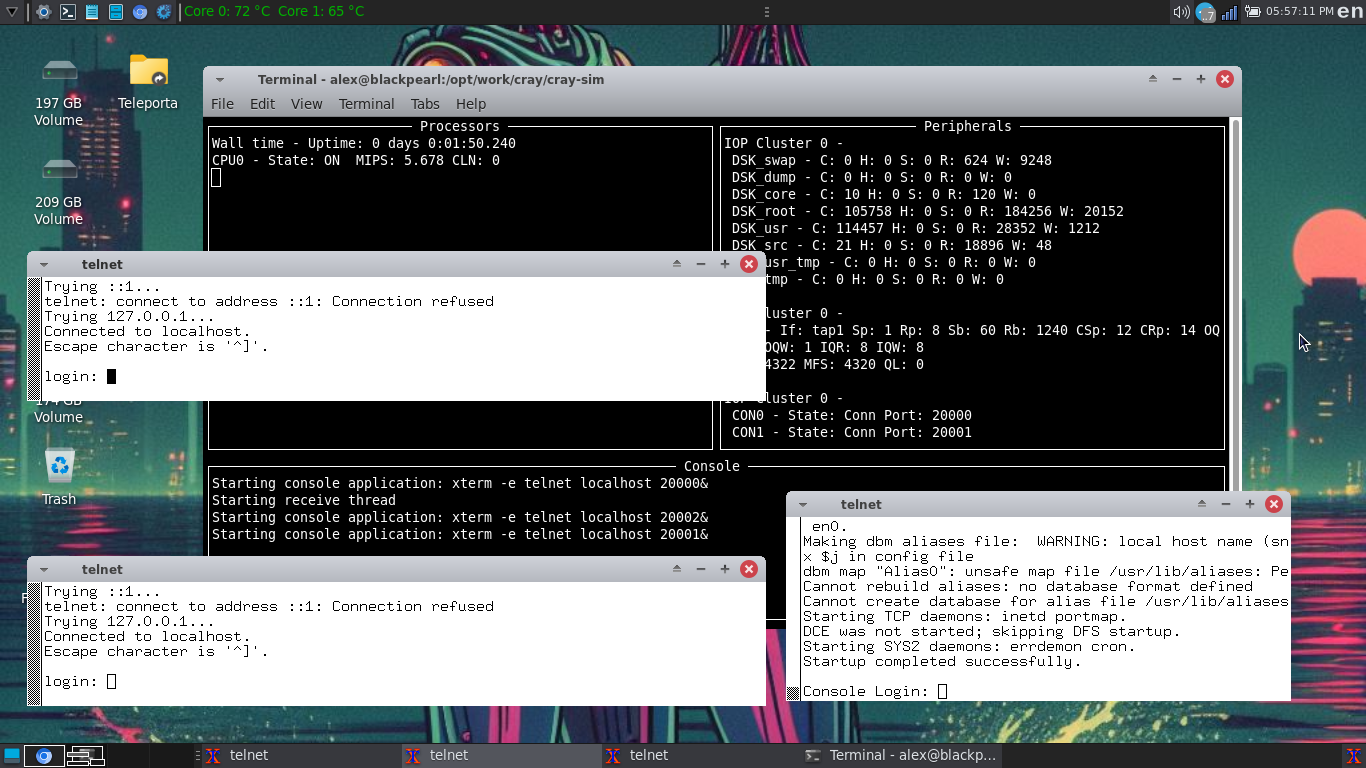
Task: Switch to Terminal alex@blackpearl taskbar button
Action: (x=900, y=755)
